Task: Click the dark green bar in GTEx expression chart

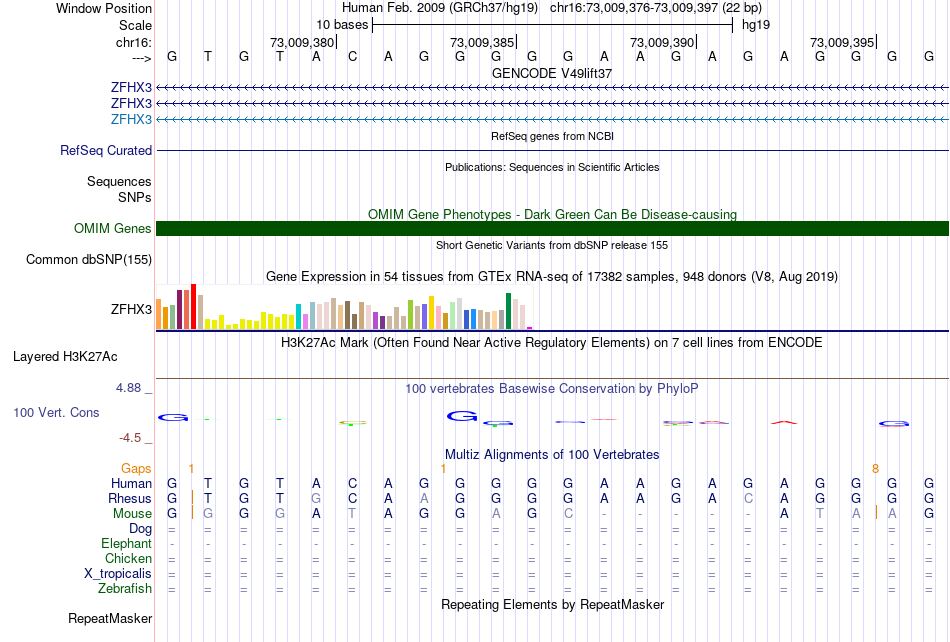Action: (x=508, y=311)
